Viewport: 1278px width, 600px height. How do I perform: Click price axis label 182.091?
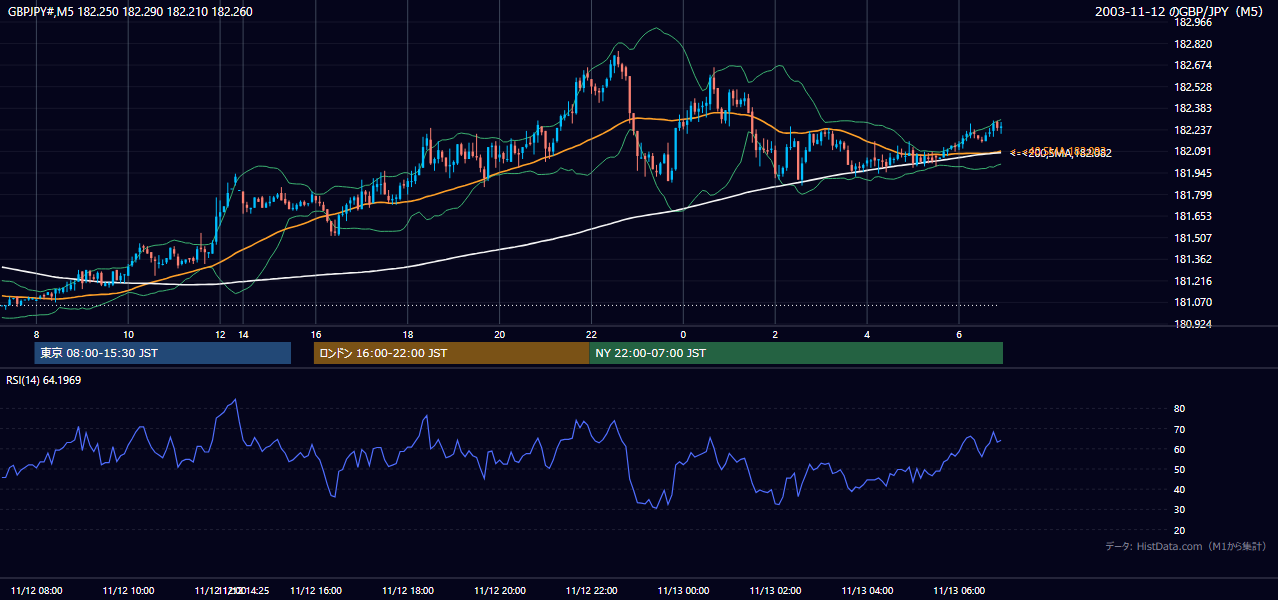pos(1193,151)
